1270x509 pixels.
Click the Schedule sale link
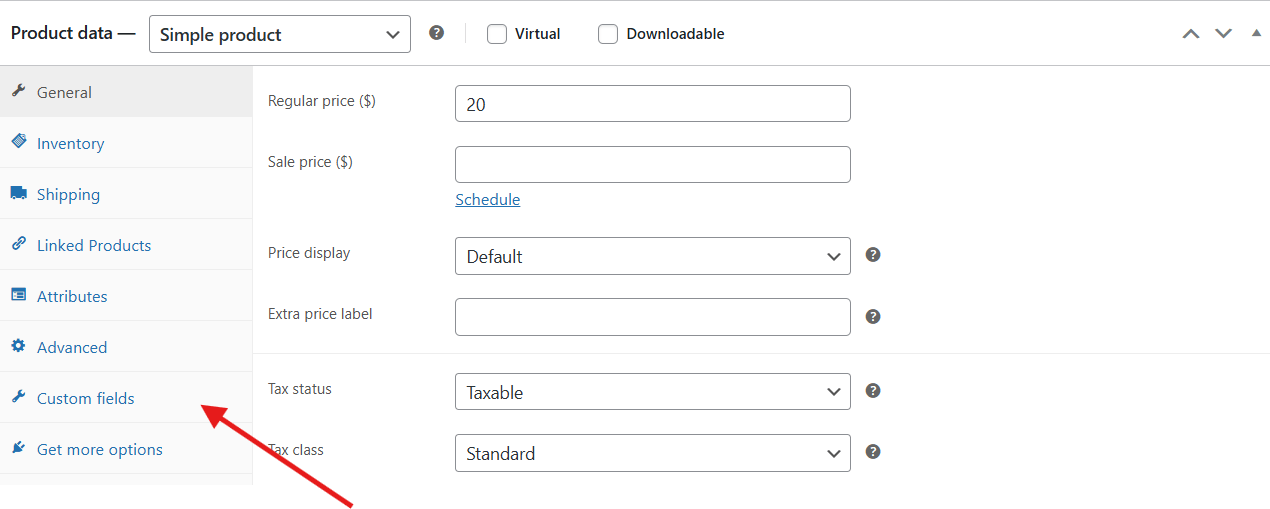click(x=487, y=199)
